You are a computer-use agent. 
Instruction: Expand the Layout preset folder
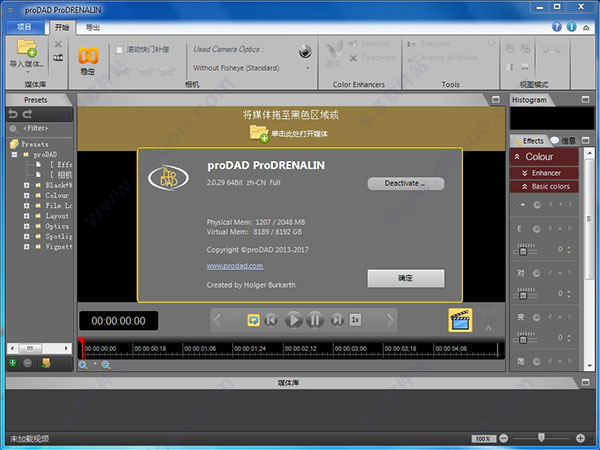[26, 216]
